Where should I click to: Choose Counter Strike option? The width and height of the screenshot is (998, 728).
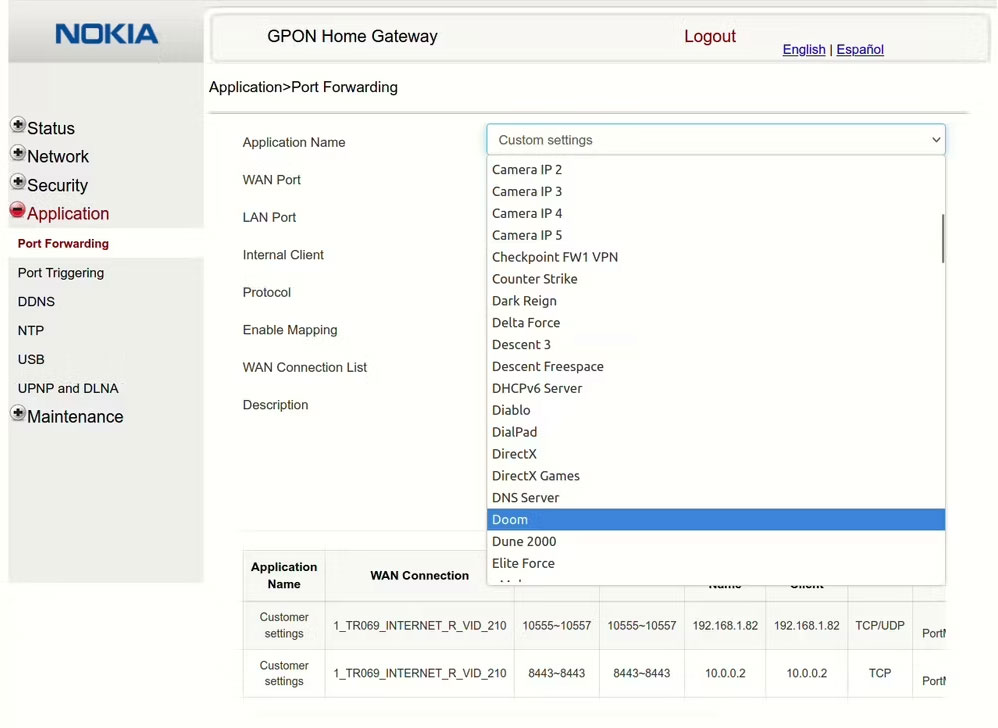click(715, 279)
